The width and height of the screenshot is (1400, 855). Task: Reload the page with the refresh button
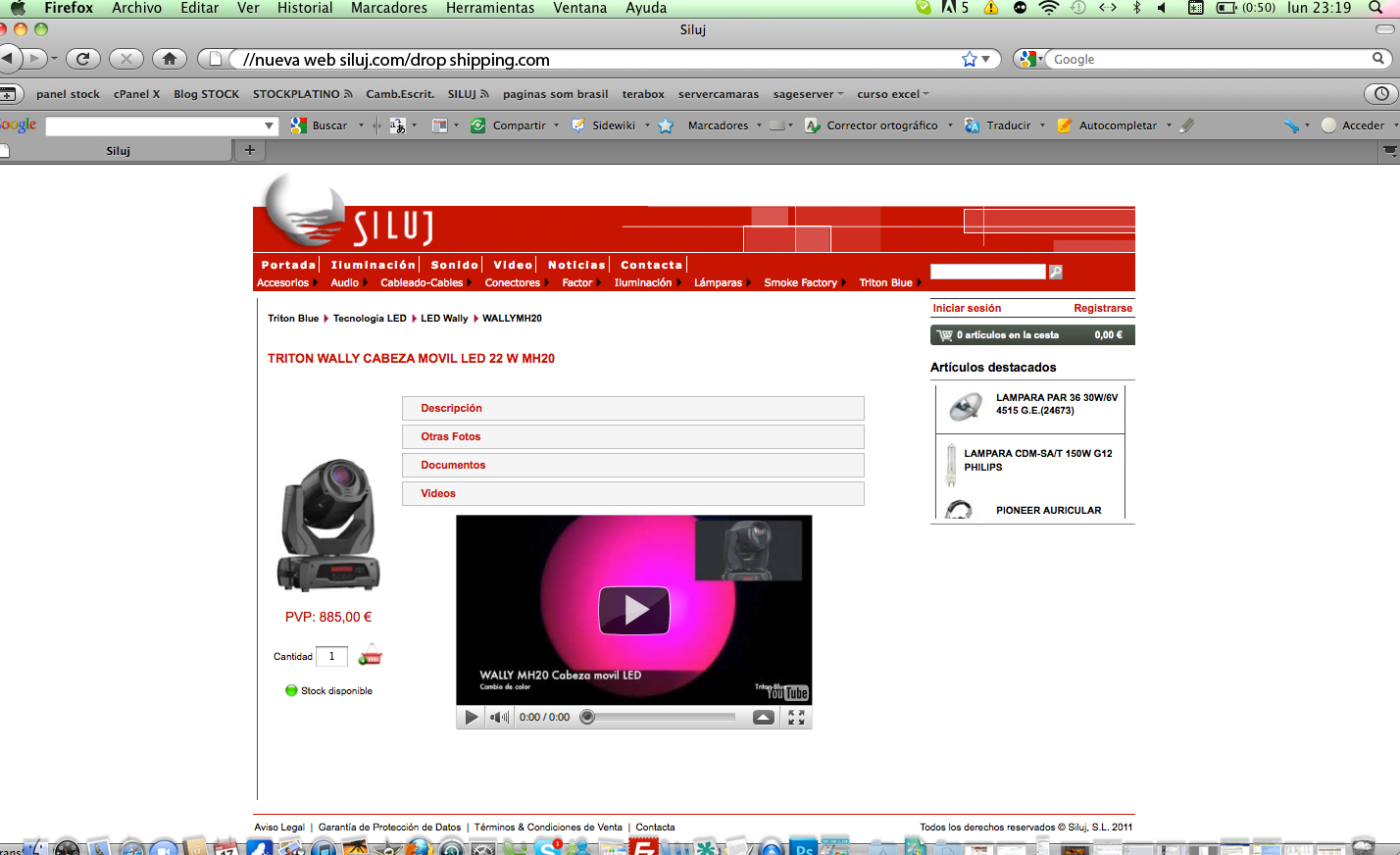(83, 59)
